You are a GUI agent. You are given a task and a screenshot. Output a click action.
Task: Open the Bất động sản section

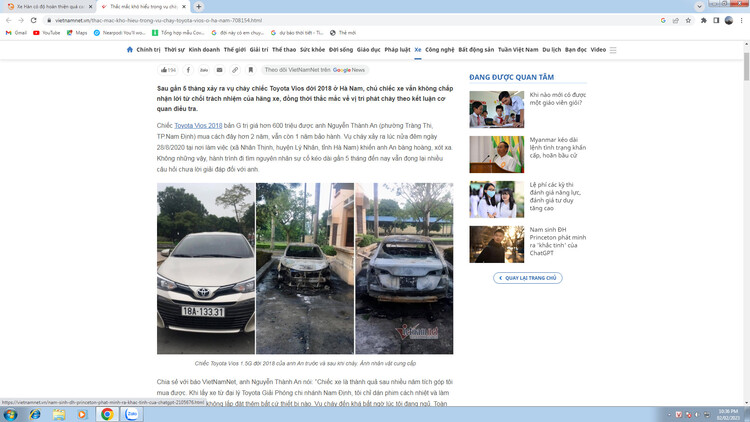[476, 50]
